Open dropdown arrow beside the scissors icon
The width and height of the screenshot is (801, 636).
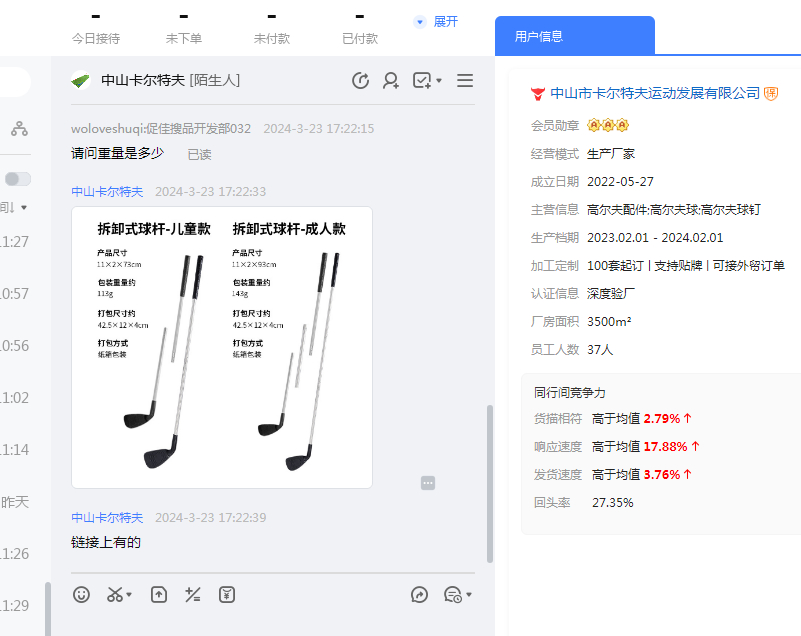(x=130, y=596)
